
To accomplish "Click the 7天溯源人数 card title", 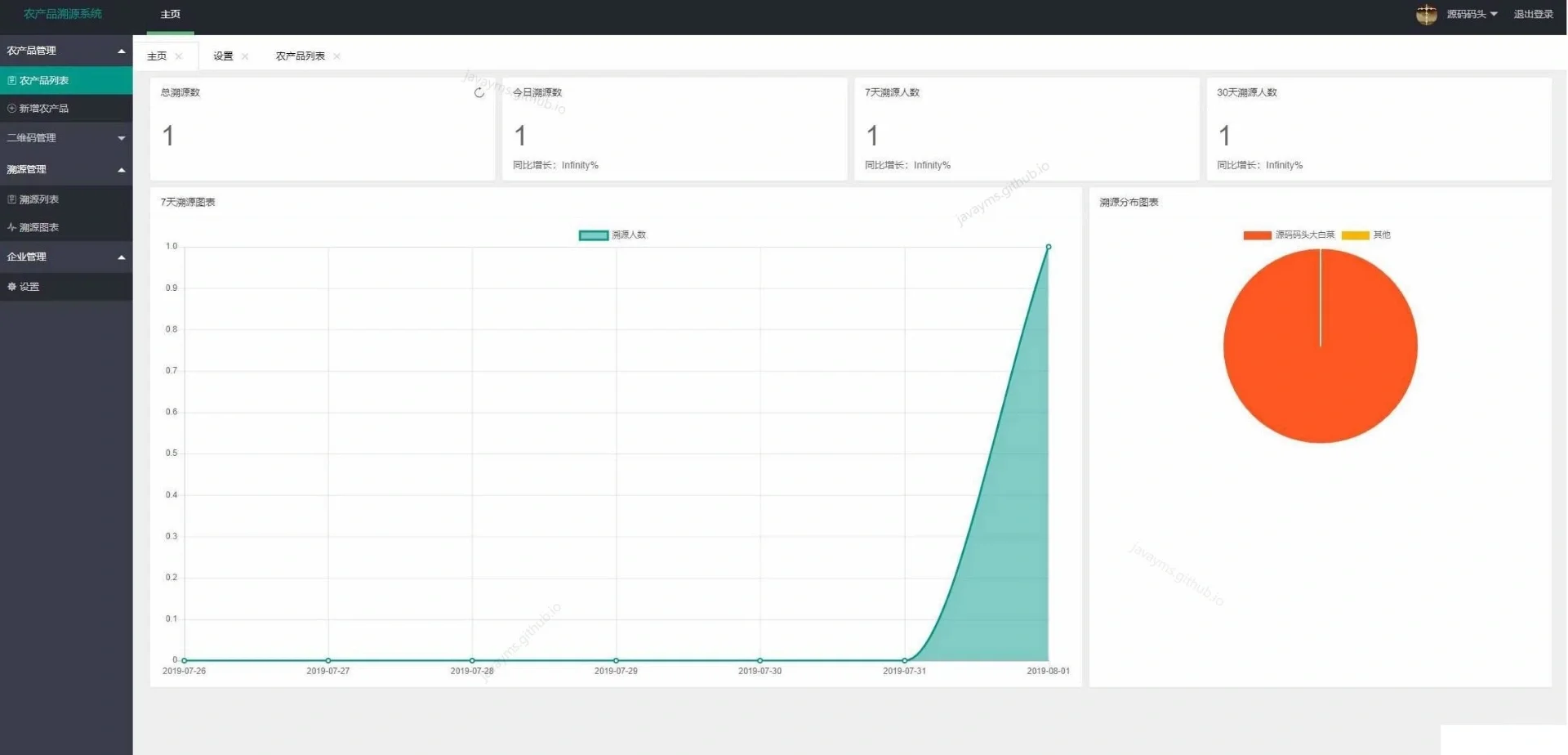I will (892, 92).
